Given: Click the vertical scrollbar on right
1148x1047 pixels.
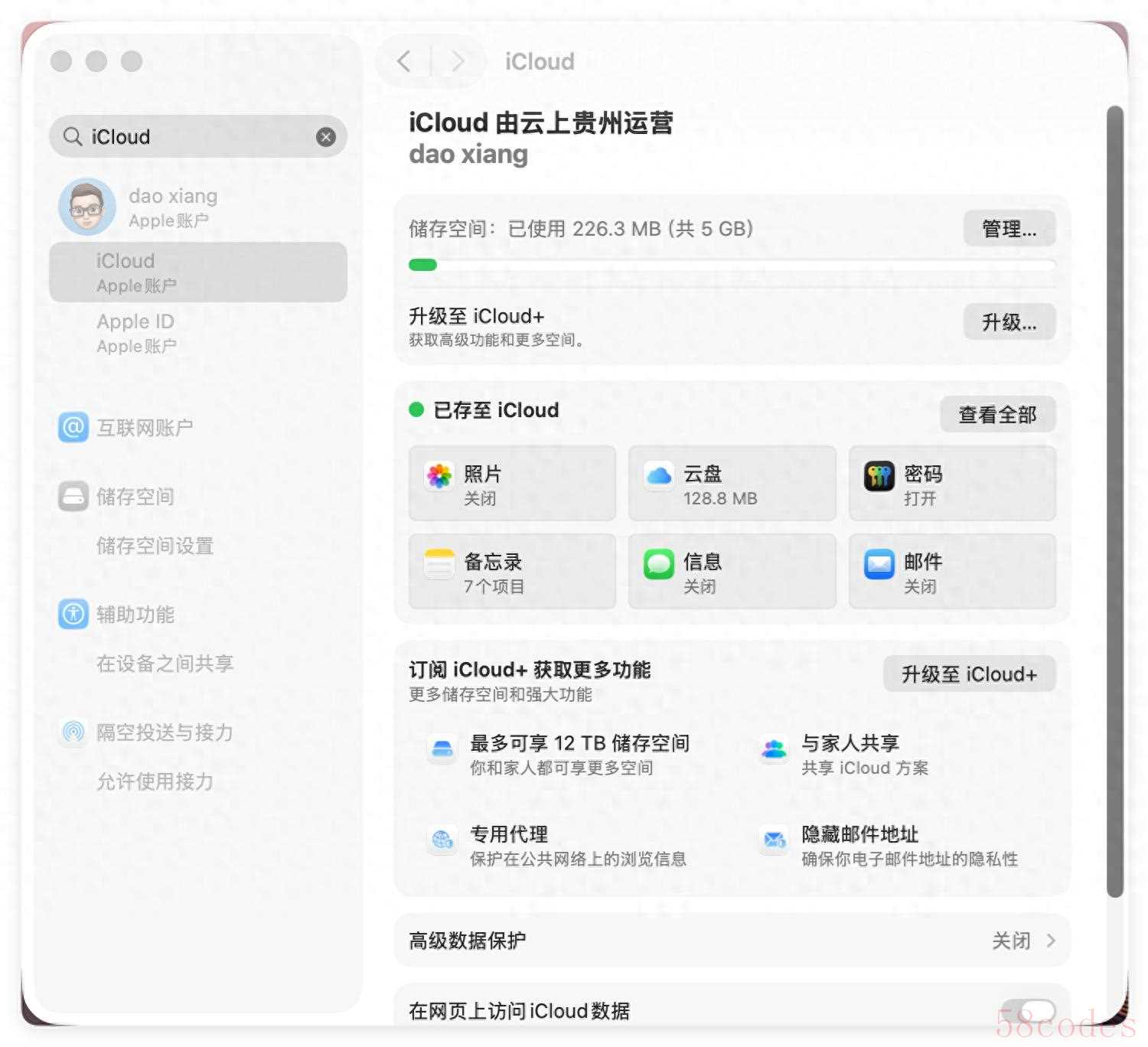Looking at the screenshot, I should 1115,501.
